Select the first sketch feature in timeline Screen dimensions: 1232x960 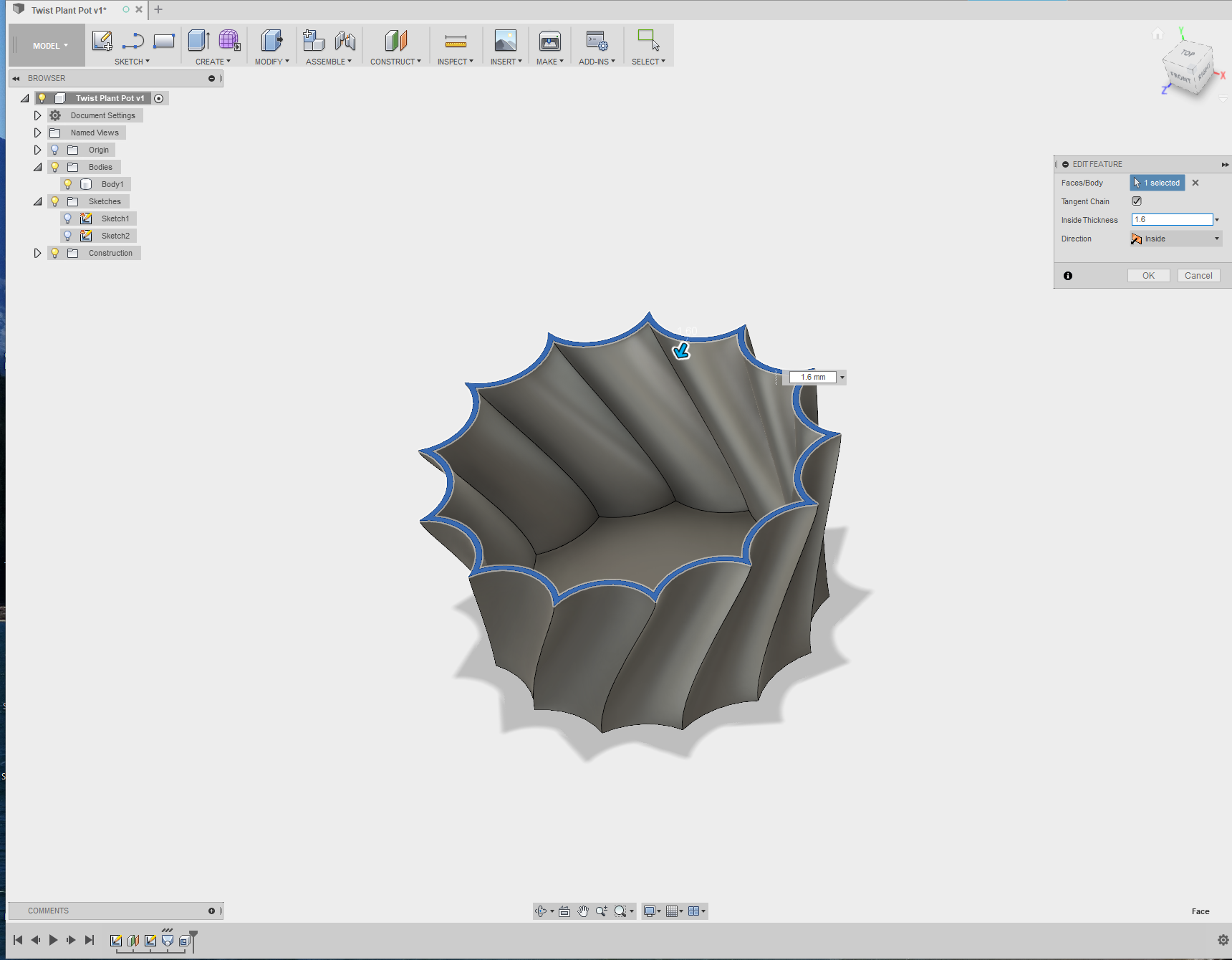click(x=116, y=941)
